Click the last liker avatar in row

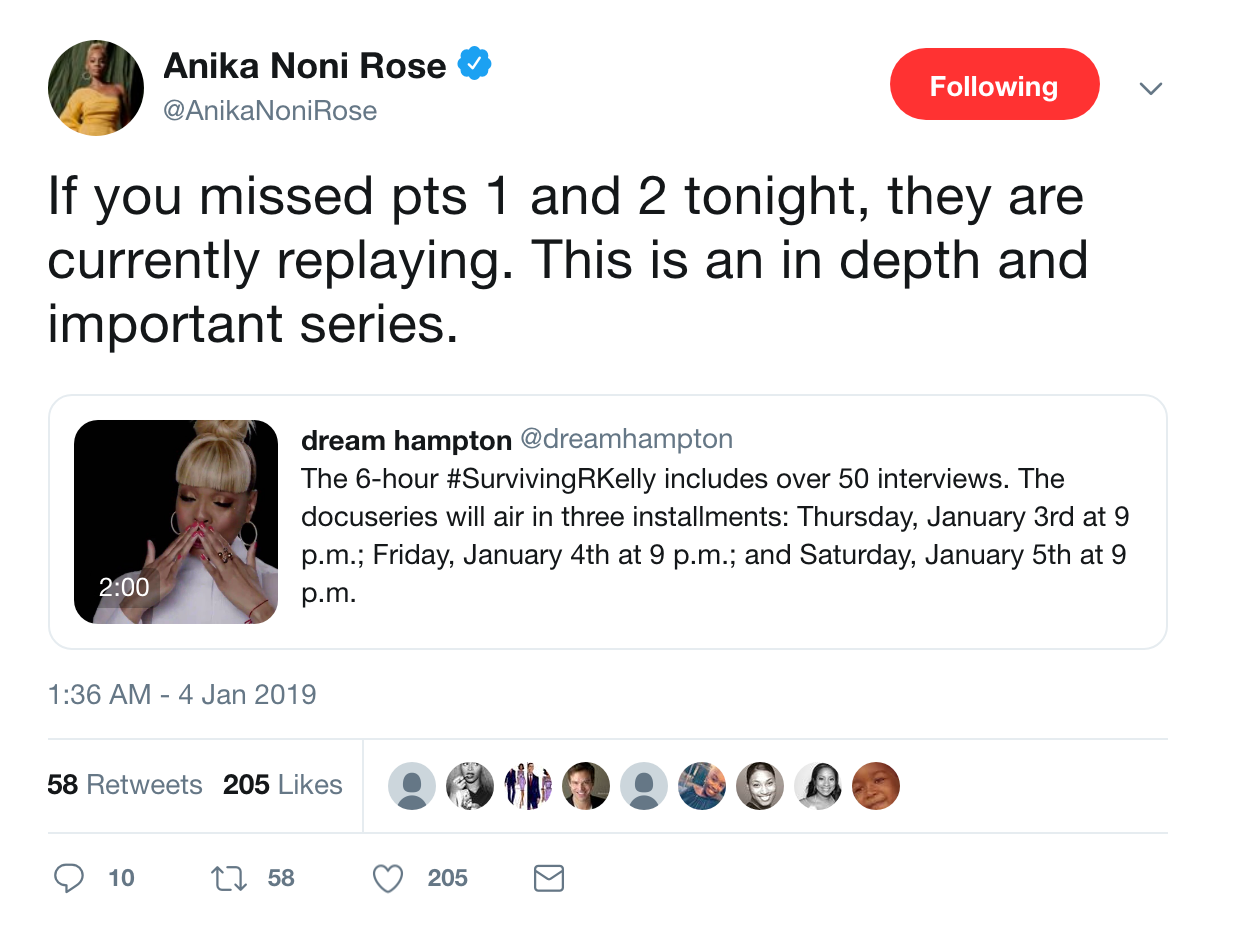pos(875,786)
